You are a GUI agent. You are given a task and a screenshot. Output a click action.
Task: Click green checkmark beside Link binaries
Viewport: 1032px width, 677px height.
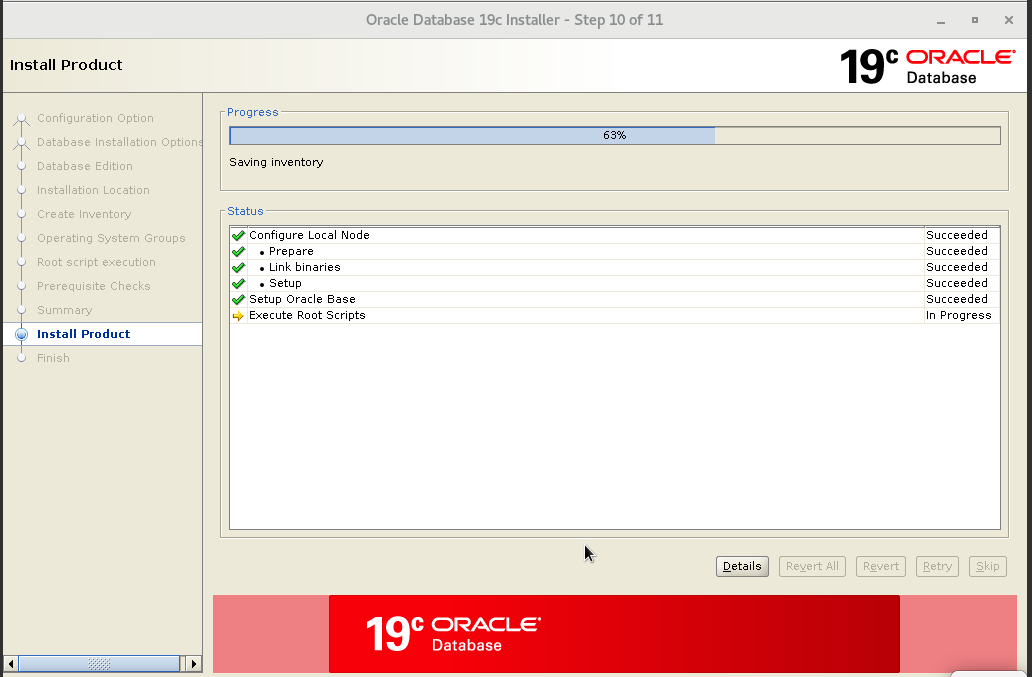238,267
